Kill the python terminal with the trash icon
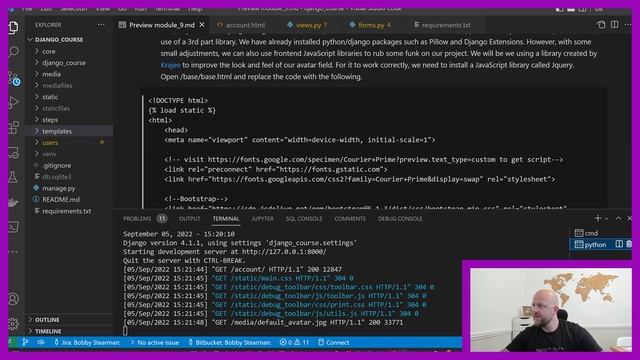 pyautogui.click(x=629, y=244)
